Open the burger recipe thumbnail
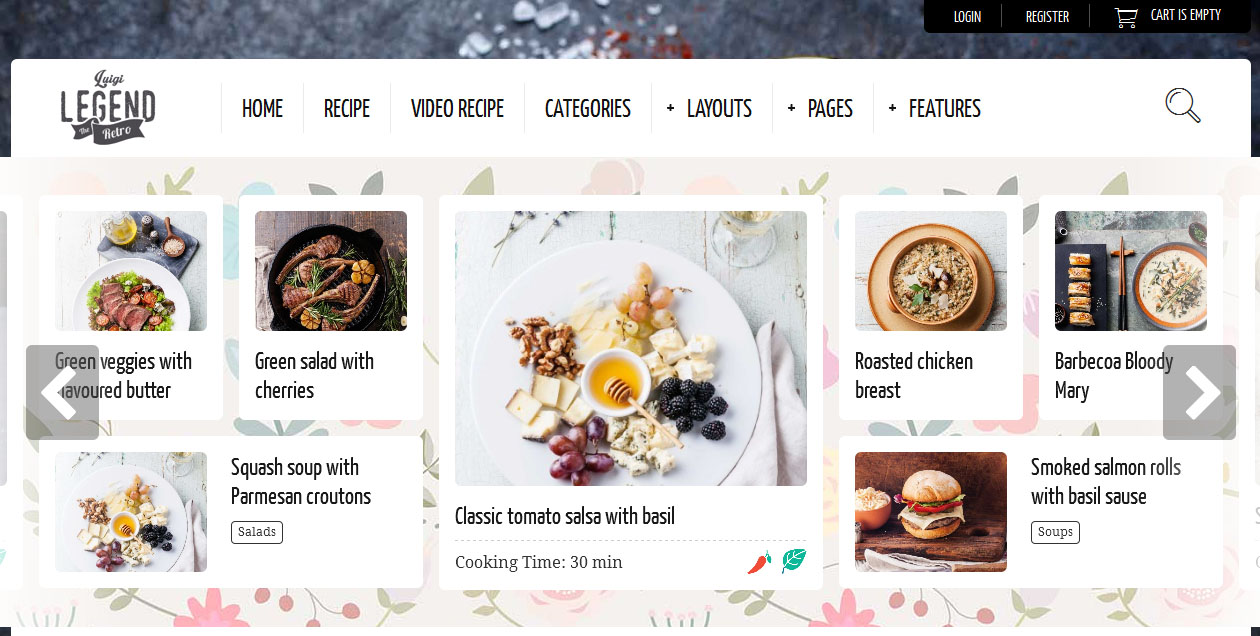The width and height of the screenshot is (1260, 636). [931, 512]
